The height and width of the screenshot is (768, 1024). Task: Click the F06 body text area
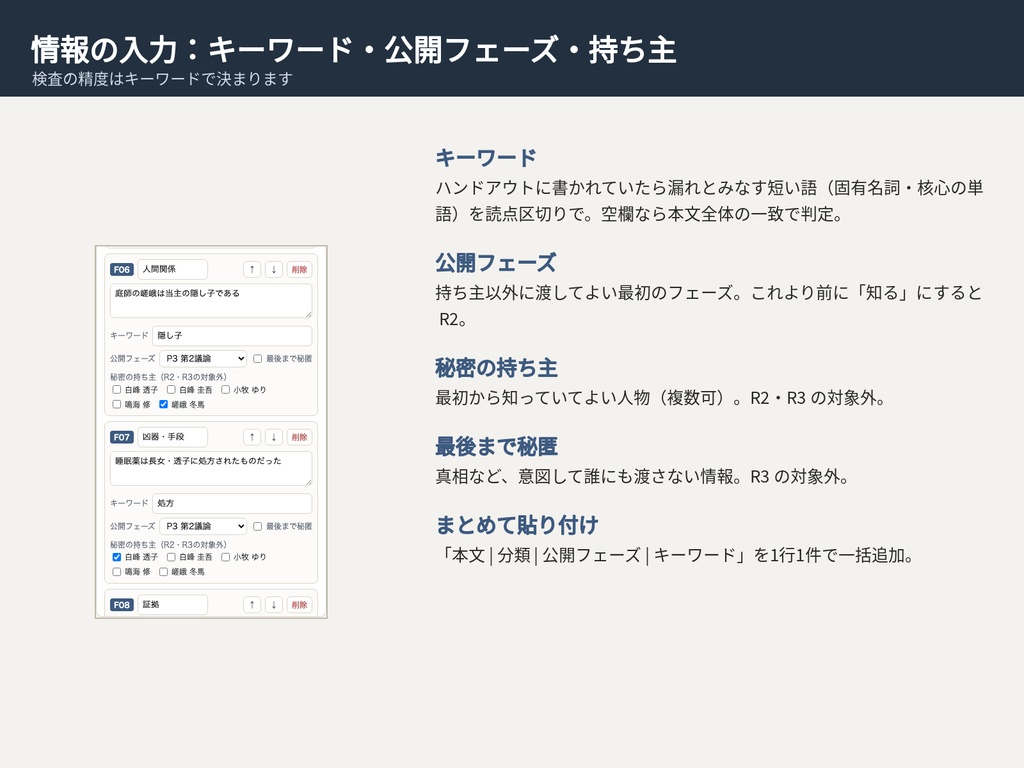[211, 301]
